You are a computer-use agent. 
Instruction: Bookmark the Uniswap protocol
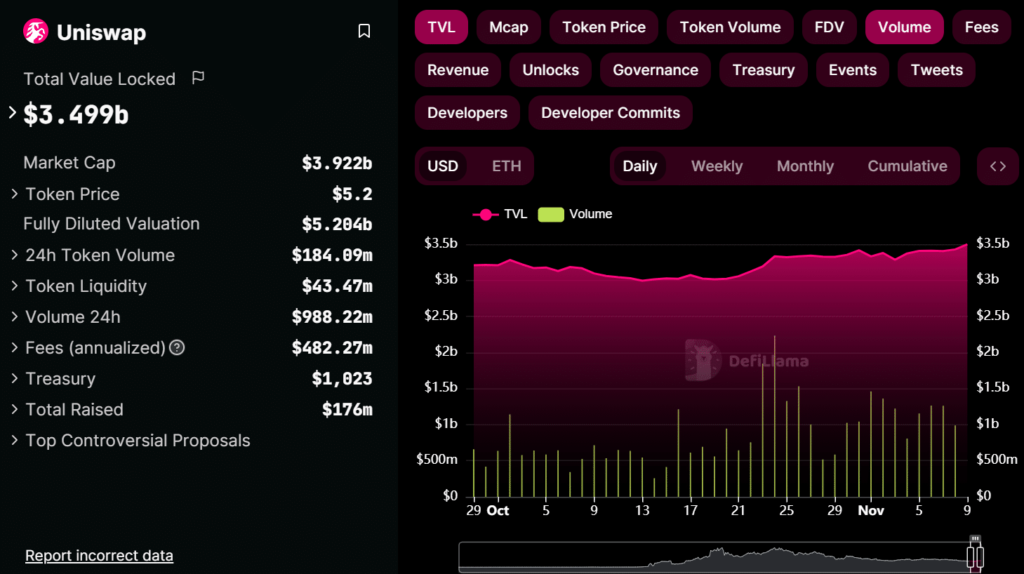tap(364, 32)
